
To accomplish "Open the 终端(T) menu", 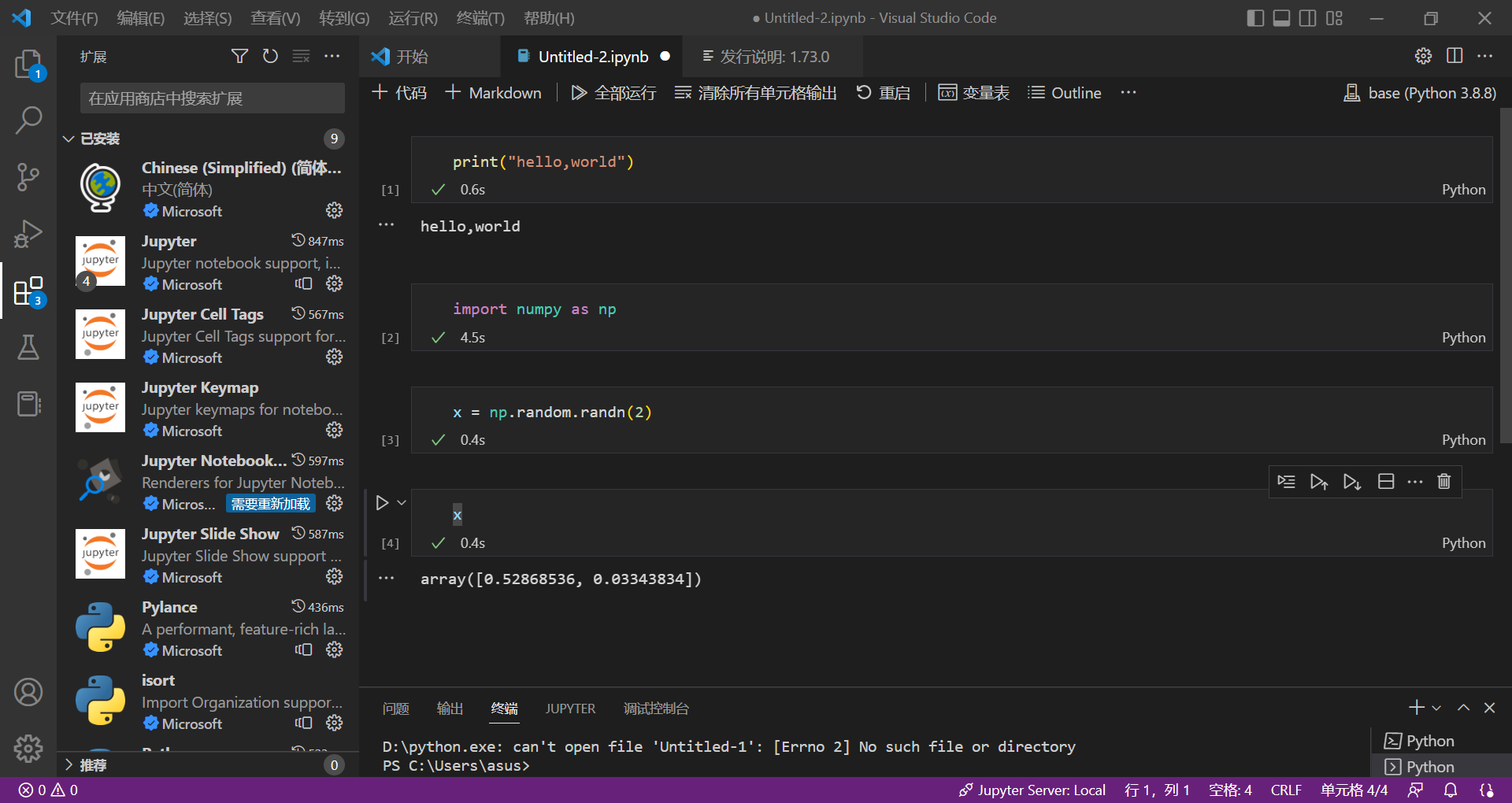I will pos(480,17).
